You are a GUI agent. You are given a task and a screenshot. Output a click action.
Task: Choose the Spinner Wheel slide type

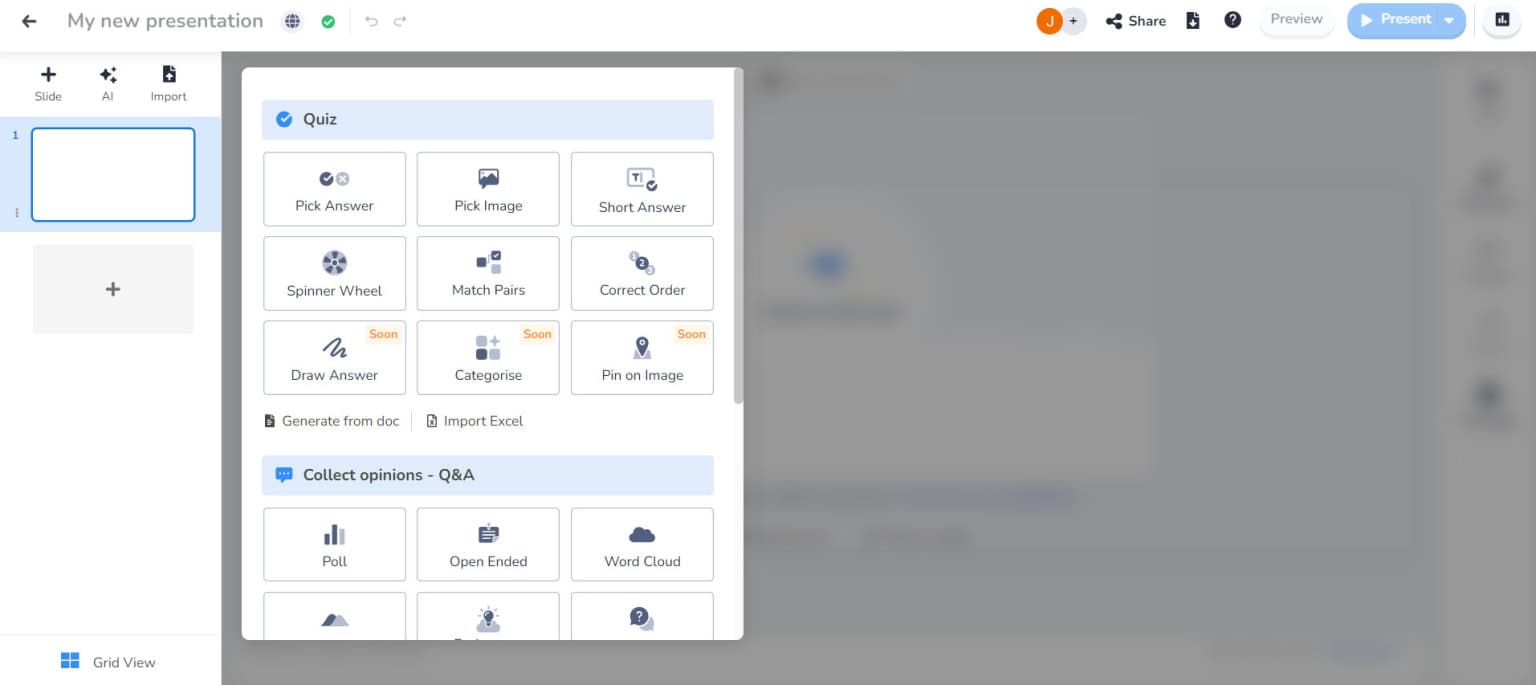pos(334,273)
